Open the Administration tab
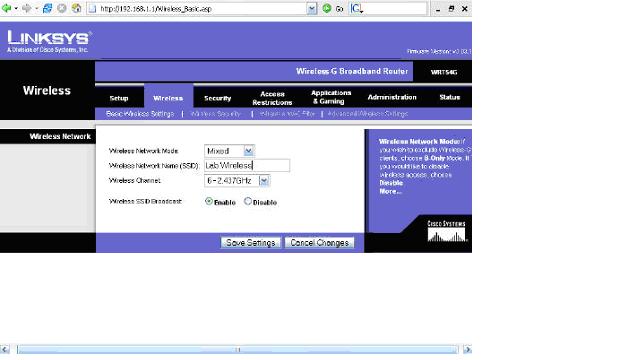 pos(392,97)
